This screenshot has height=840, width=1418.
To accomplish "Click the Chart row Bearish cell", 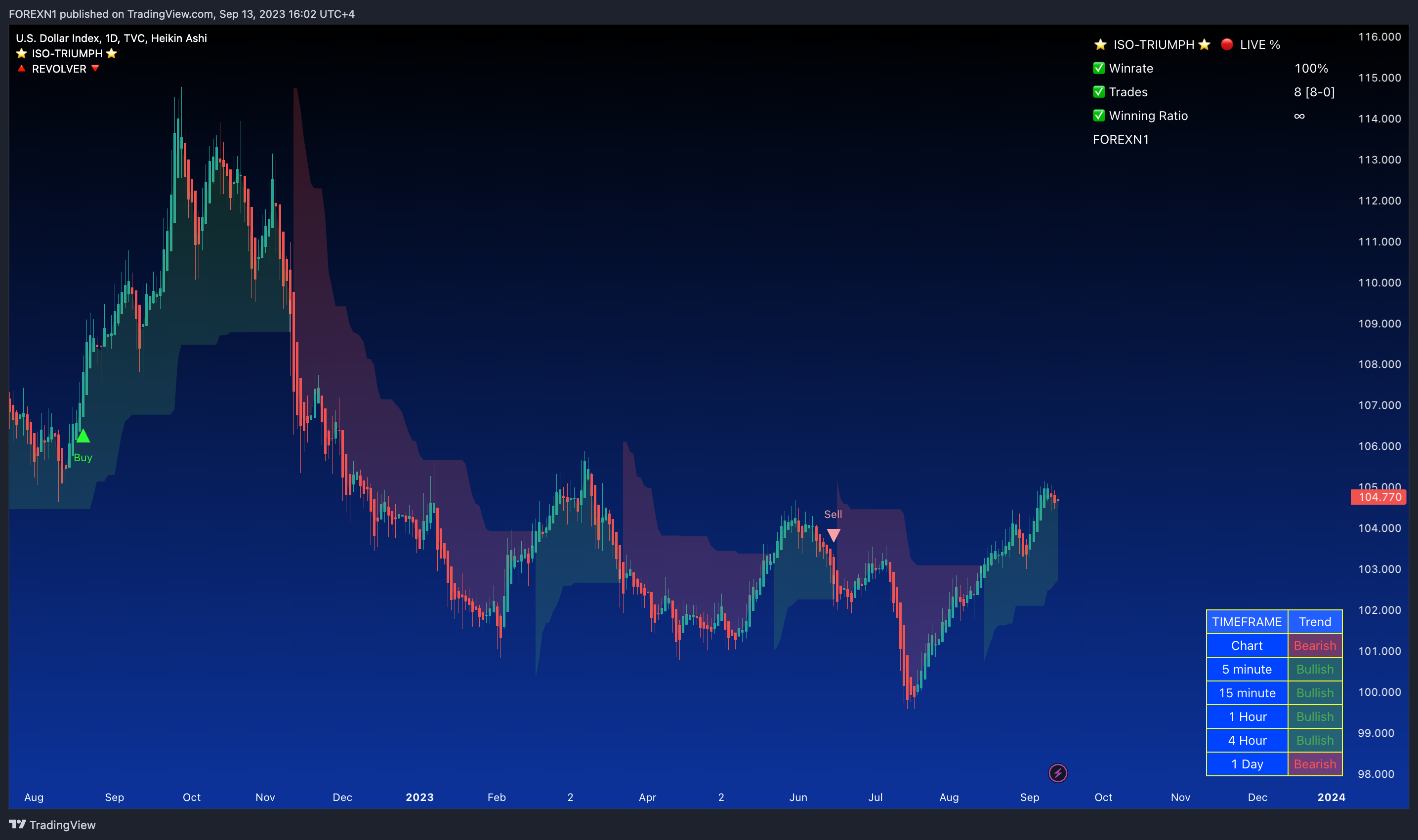I will pyautogui.click(x=1315, y=645).
